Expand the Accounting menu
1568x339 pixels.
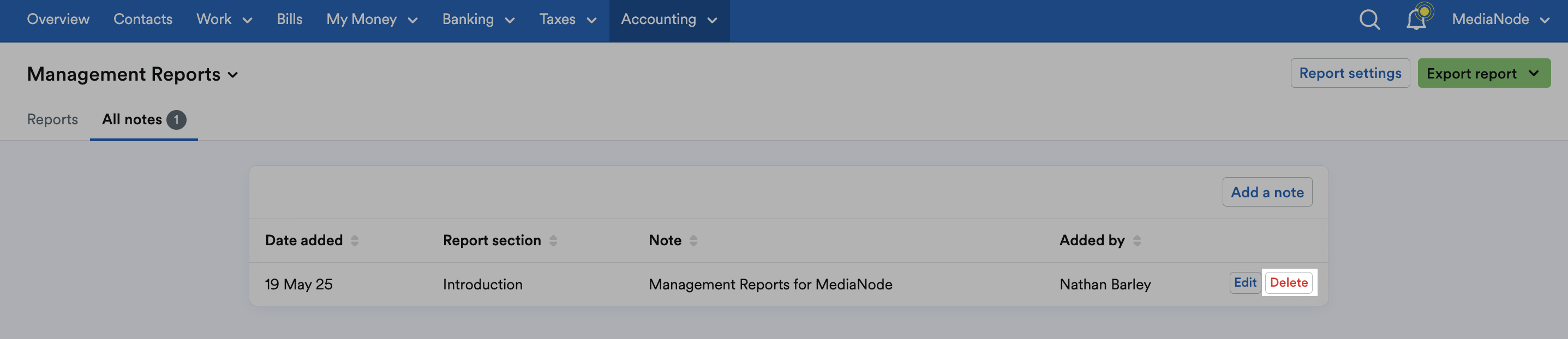click(669, 20)
